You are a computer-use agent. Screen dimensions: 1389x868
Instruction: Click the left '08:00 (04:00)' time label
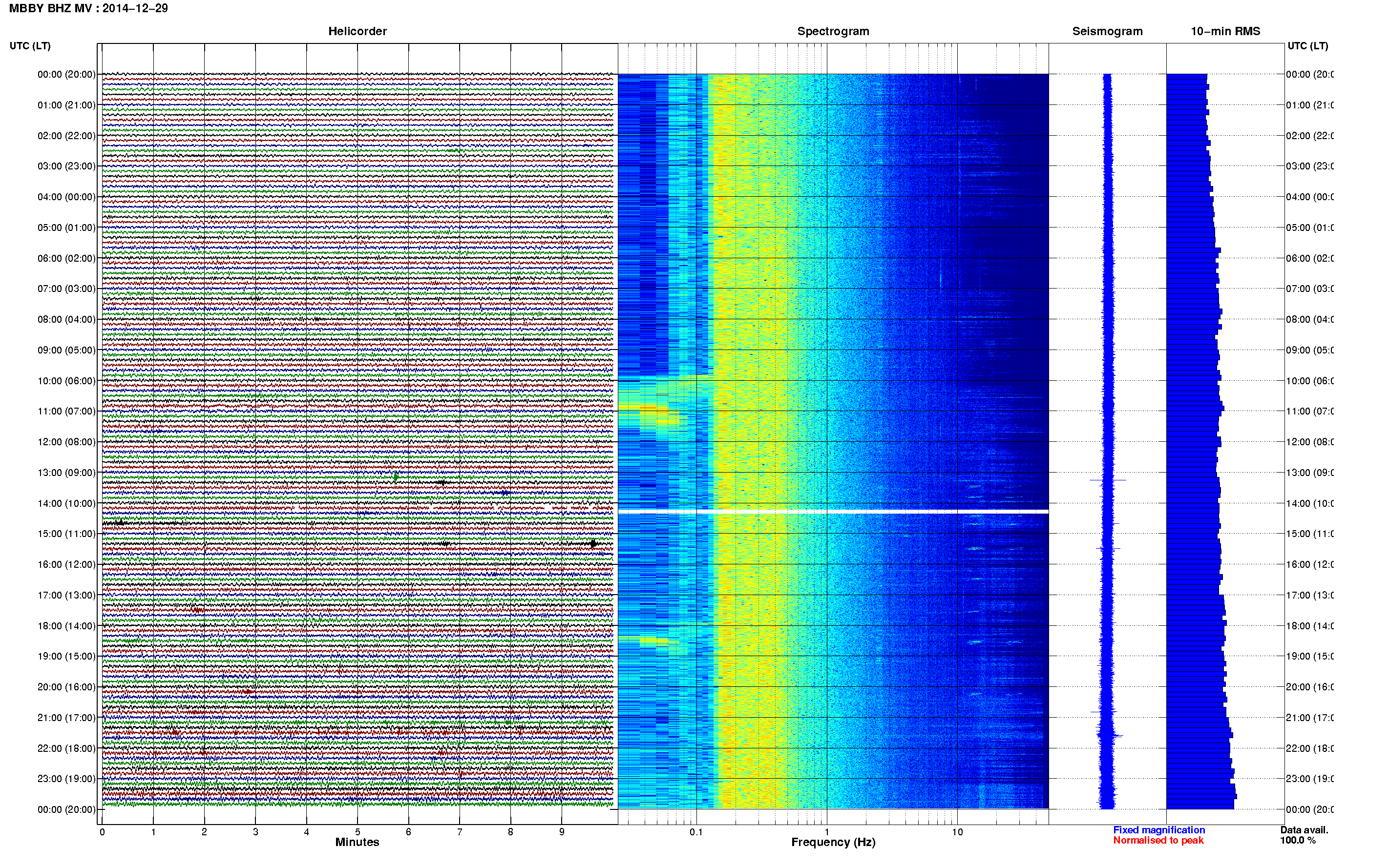point(66,319)
